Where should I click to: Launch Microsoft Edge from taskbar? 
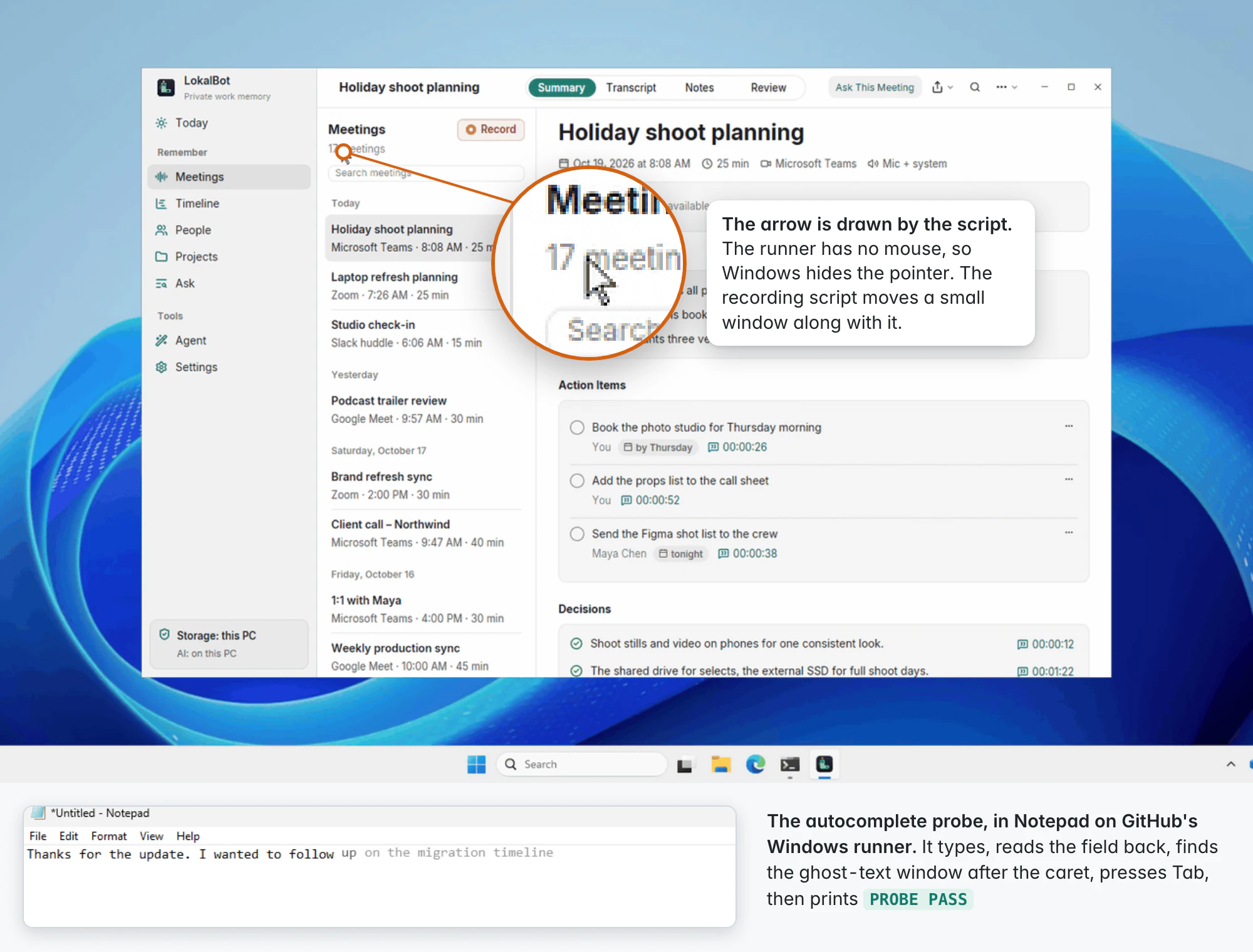tap(756, 764)
